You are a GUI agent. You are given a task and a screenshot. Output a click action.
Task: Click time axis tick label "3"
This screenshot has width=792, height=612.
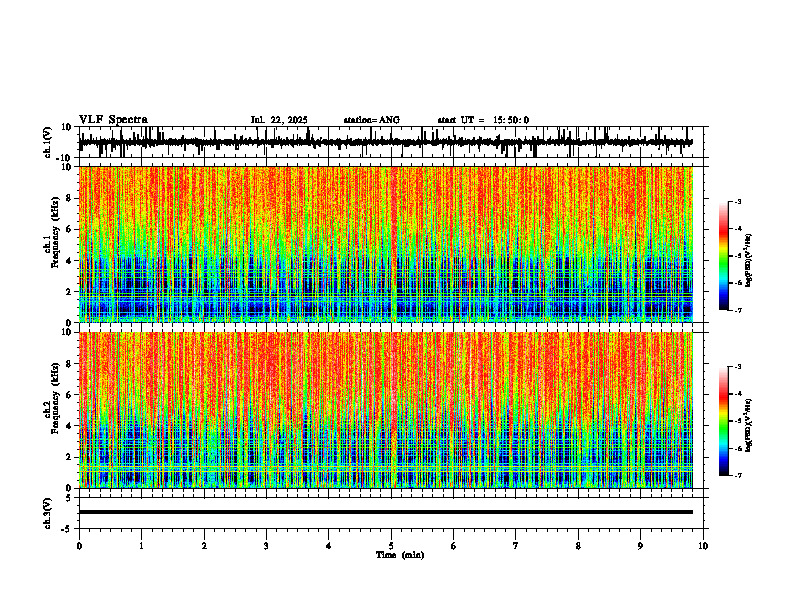(266, 546)
